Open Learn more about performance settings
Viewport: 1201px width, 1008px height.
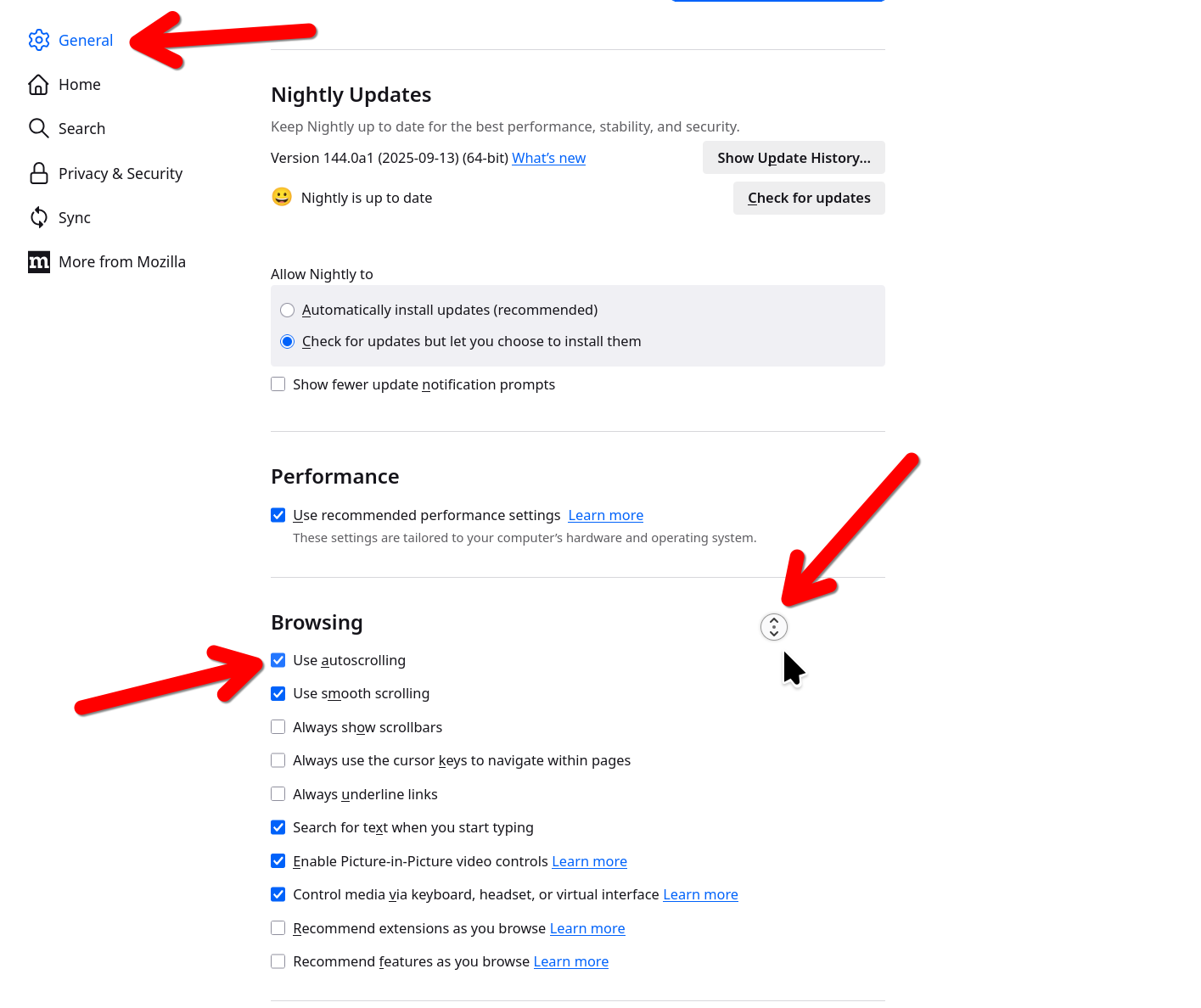(x=605, y=515)
